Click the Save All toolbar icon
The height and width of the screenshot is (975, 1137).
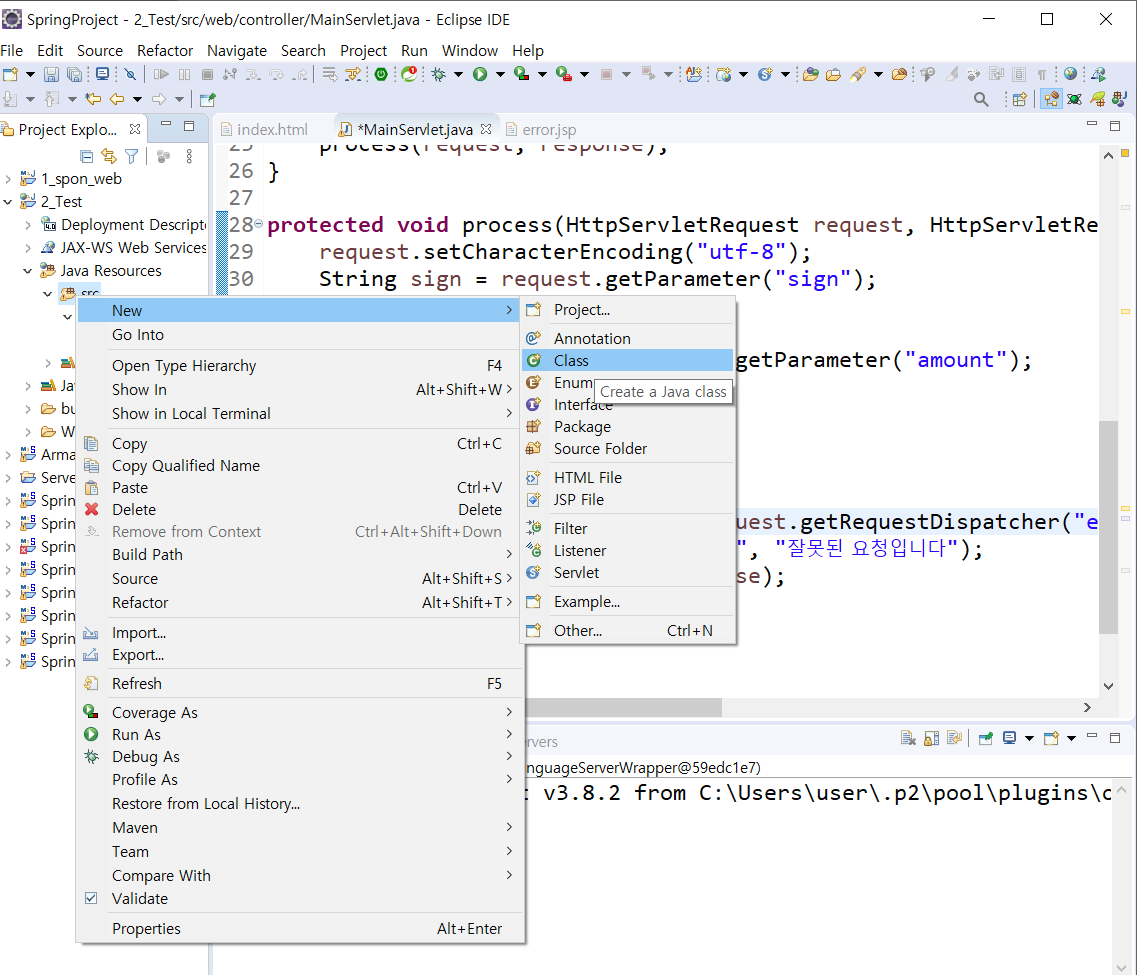[x=74, y=74]
